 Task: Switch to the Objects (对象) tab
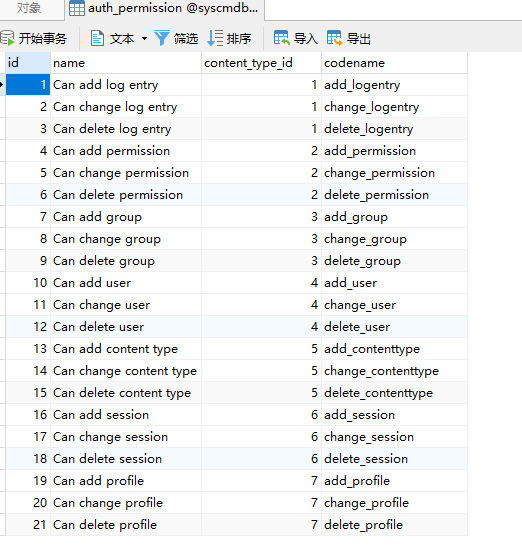pos(29,8)
